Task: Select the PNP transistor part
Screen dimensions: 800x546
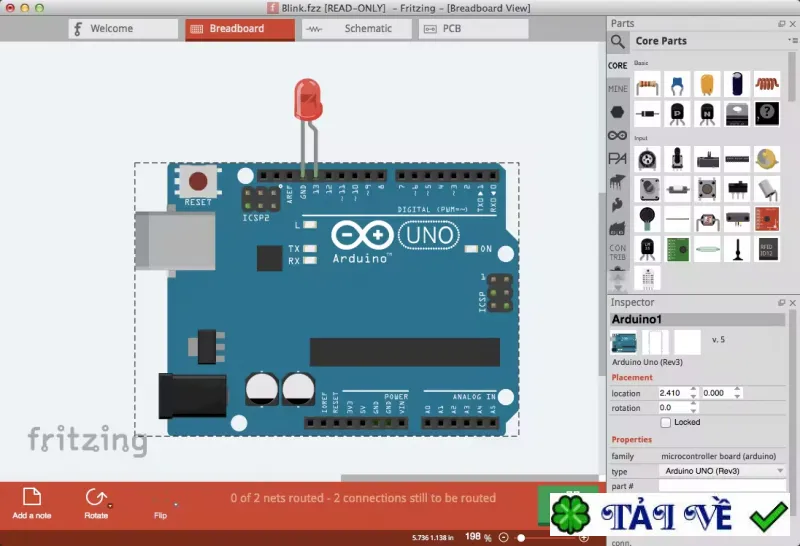Action: click(x=677, y=114)
